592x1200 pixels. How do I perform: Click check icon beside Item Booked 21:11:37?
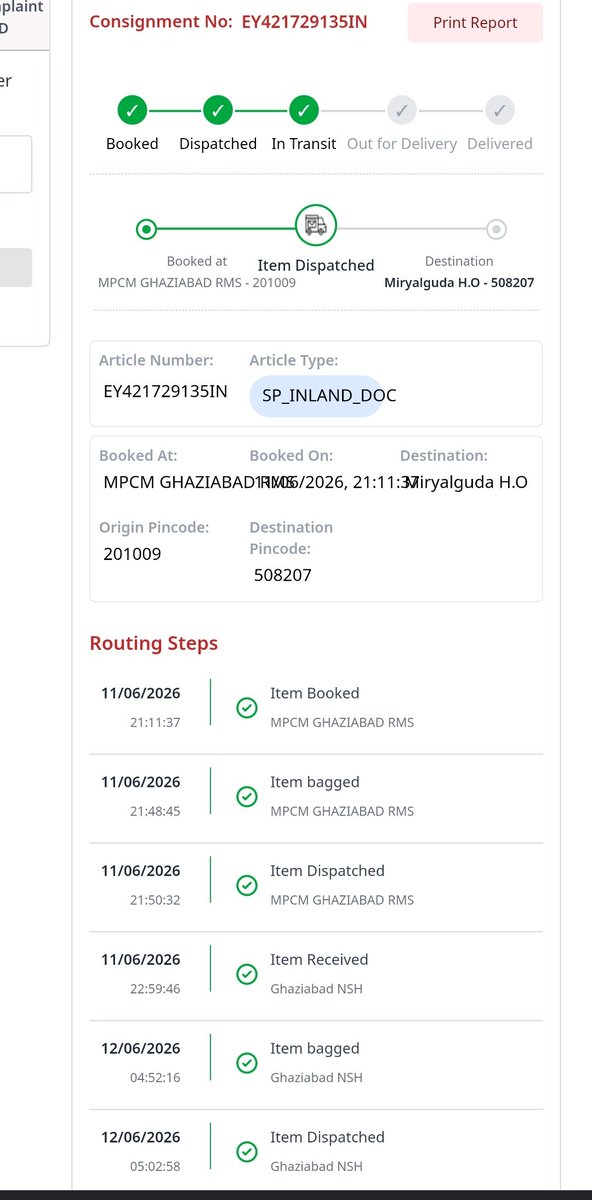246,708
